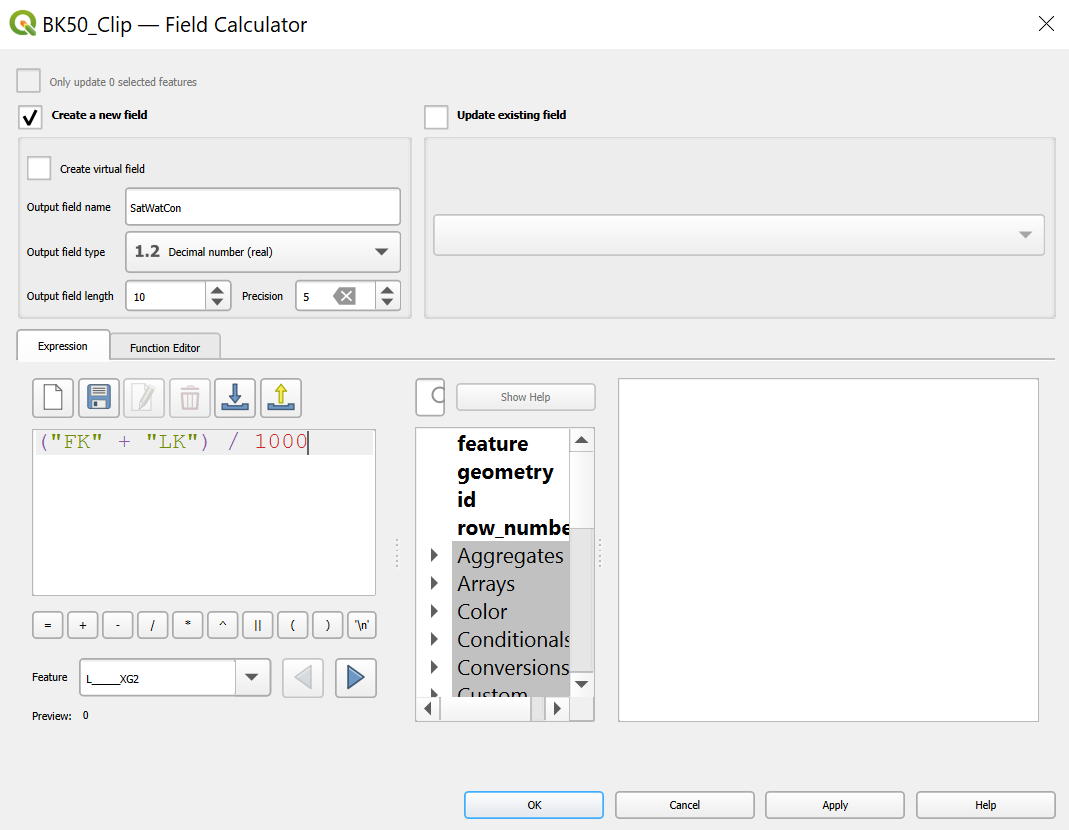Switch to the Expression tab
Image resolution: width=1069 pixels, height=830 pixels.
(x=63, y=346)
